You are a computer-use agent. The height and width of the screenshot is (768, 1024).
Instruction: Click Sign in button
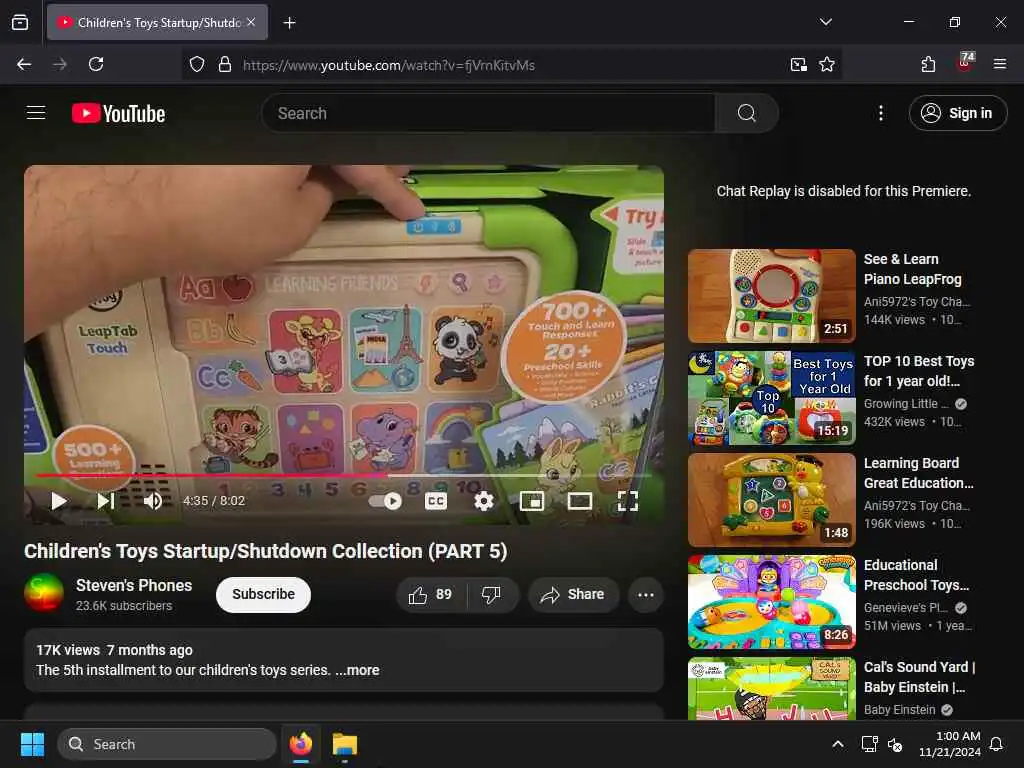[958, 113]
